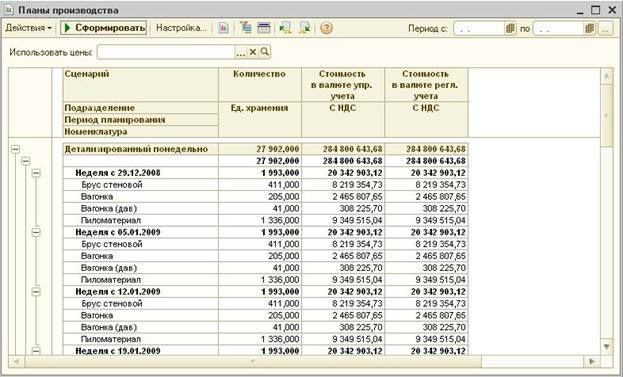Click the Ед. хранения header cell
This screenshot has width=623, height=377.
pyautogui.click(x=260, y=120)
